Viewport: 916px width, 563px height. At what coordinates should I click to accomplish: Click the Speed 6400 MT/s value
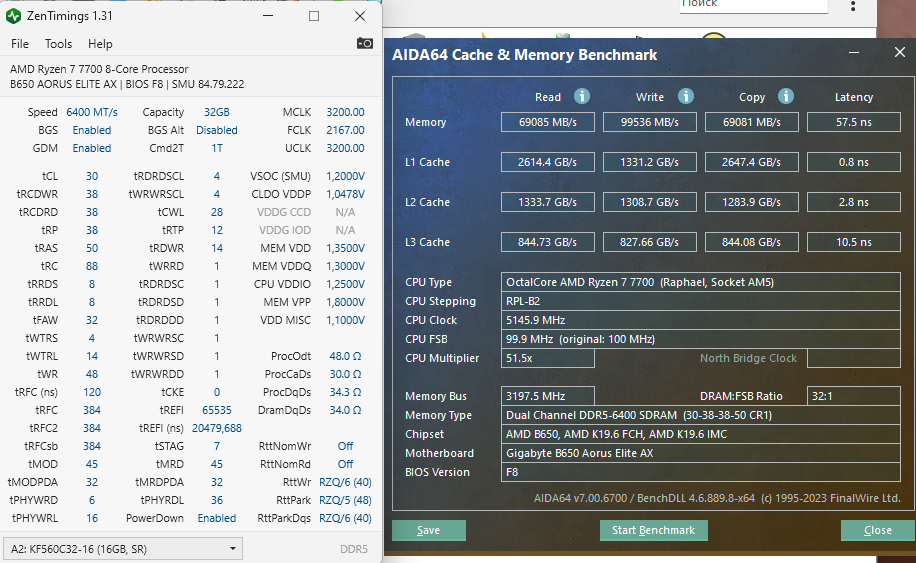coord(92,112)
